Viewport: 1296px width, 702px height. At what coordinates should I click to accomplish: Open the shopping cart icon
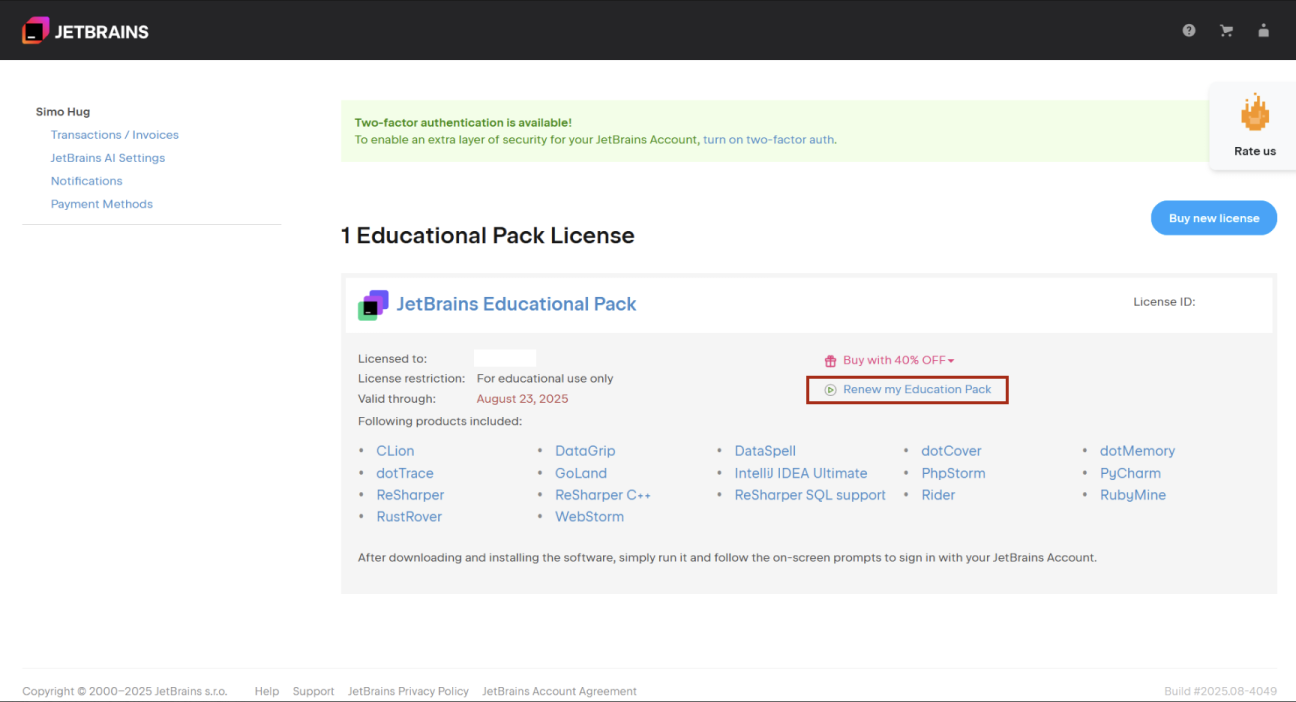pyautogui.click(x=1226, y=30)
